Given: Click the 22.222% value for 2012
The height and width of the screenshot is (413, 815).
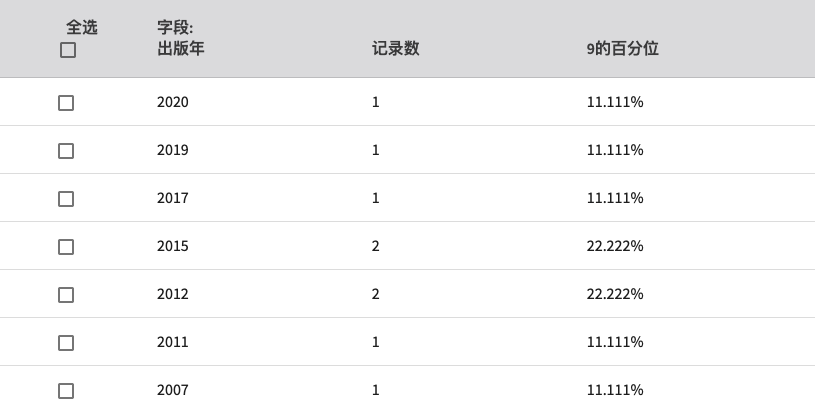Looking at the screenshot, I should point(615,294).
